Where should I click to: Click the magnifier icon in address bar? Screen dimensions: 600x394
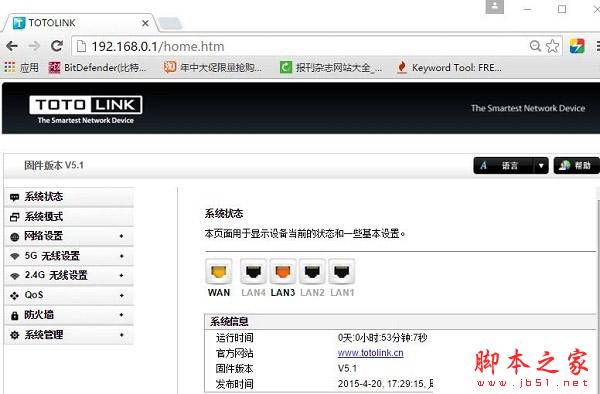(535, 46)
